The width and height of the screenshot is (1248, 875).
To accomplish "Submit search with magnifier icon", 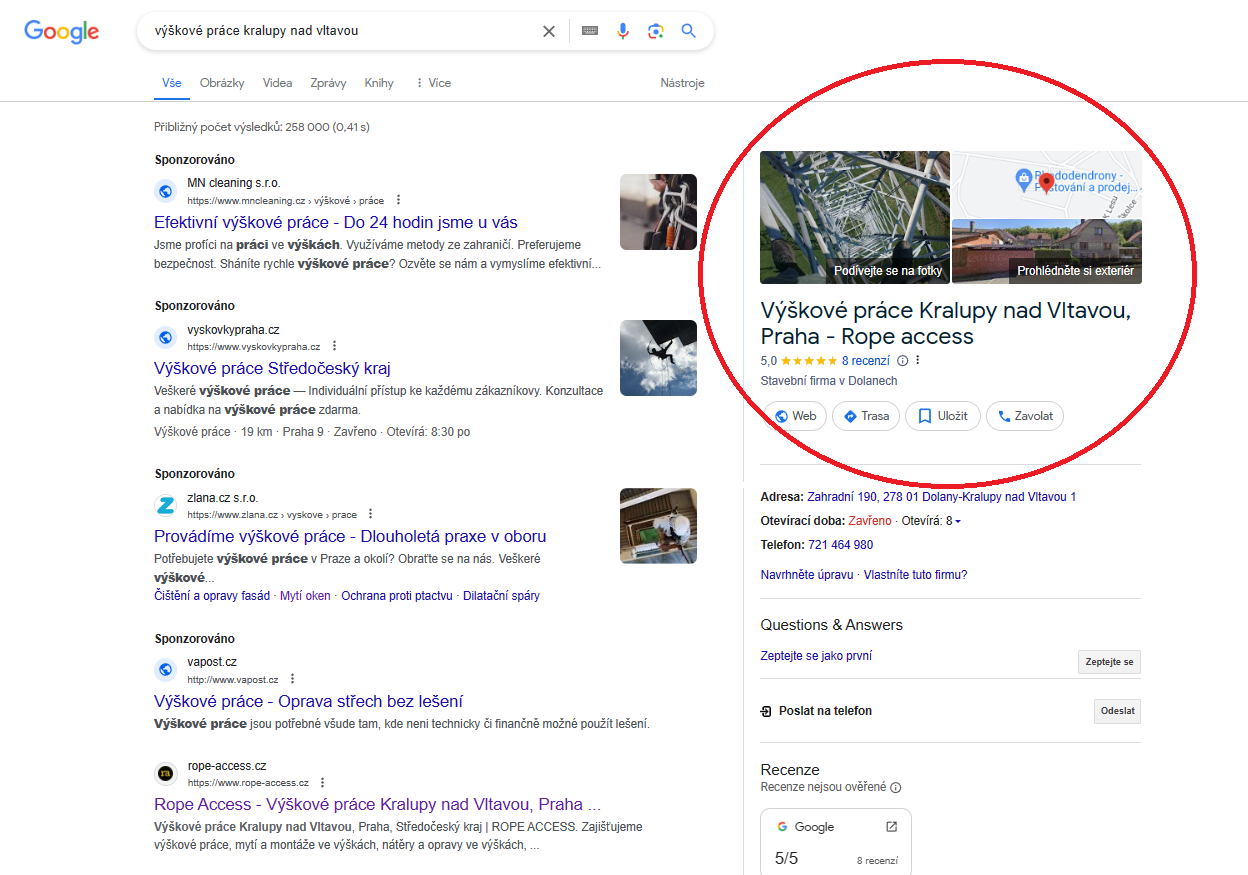I will click(x=689, y=31).
